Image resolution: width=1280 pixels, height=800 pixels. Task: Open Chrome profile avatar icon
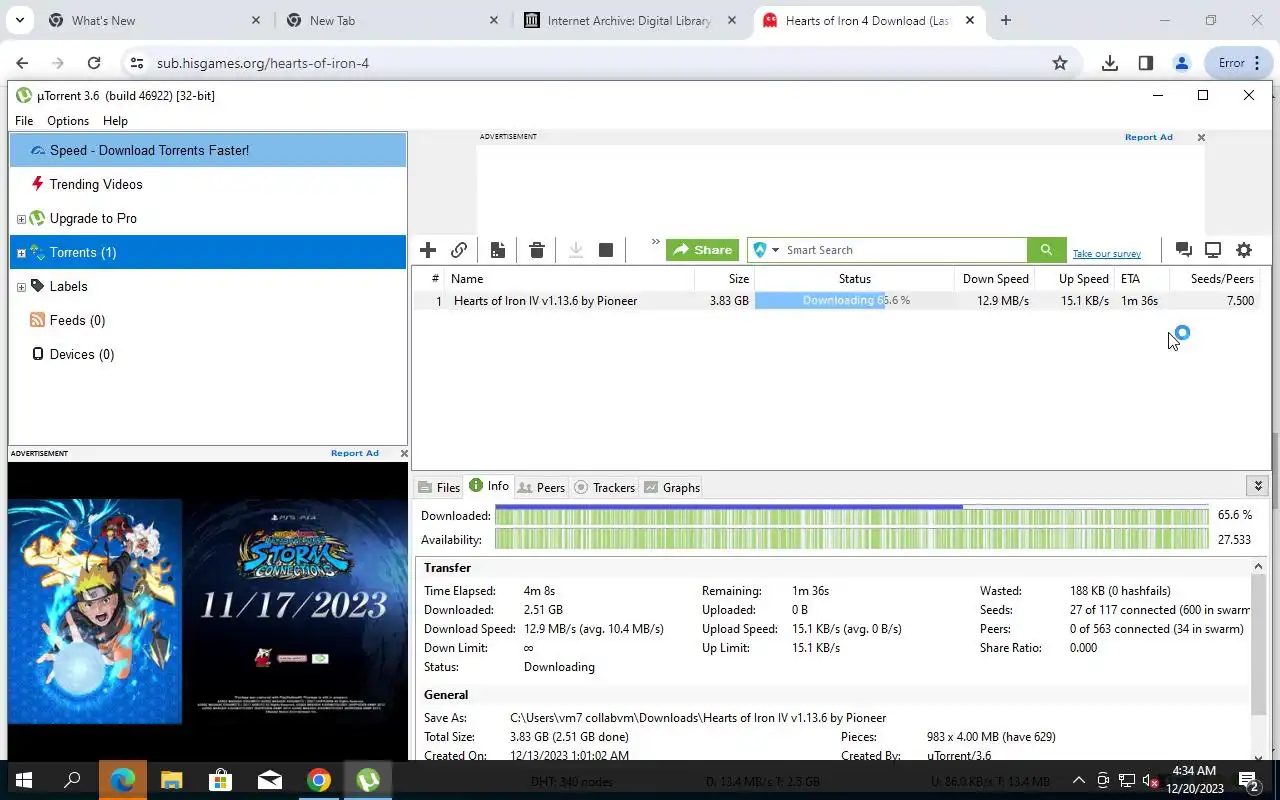(x=1181, y=63)
